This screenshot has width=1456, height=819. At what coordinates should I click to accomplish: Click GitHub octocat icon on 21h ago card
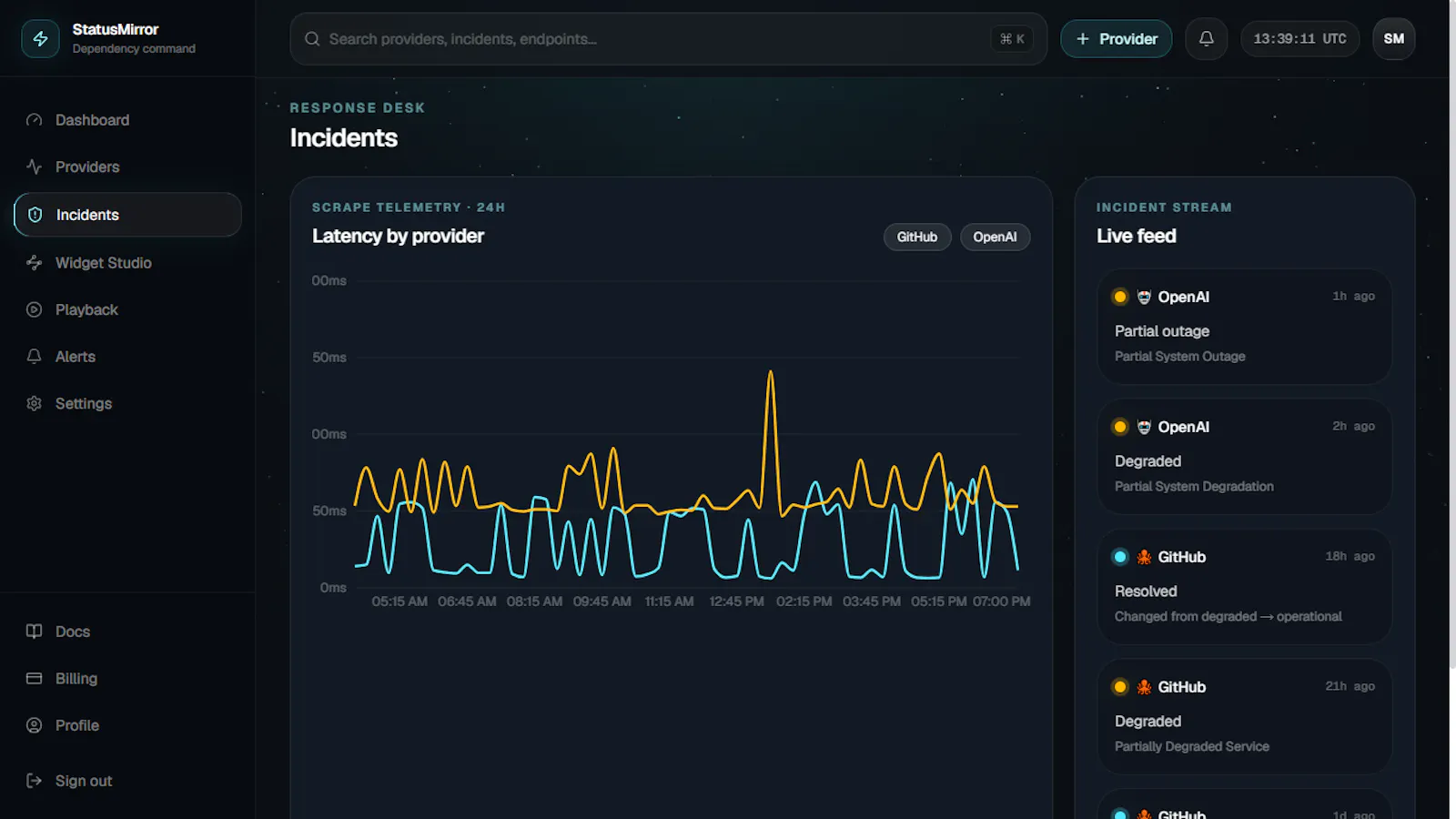pyautogui.click(x=1144, y=687)
